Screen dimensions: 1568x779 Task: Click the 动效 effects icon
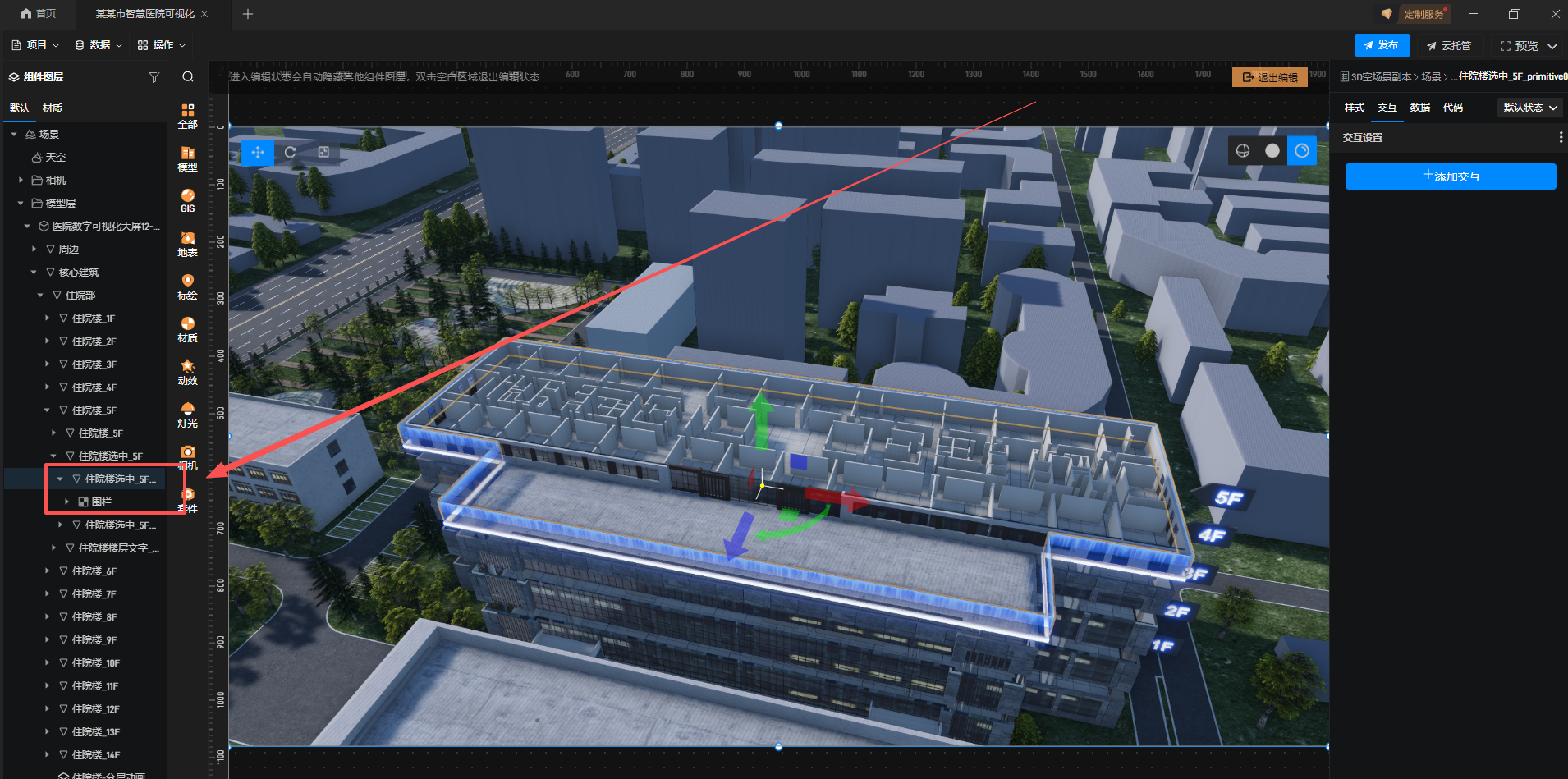click(187, 372)
